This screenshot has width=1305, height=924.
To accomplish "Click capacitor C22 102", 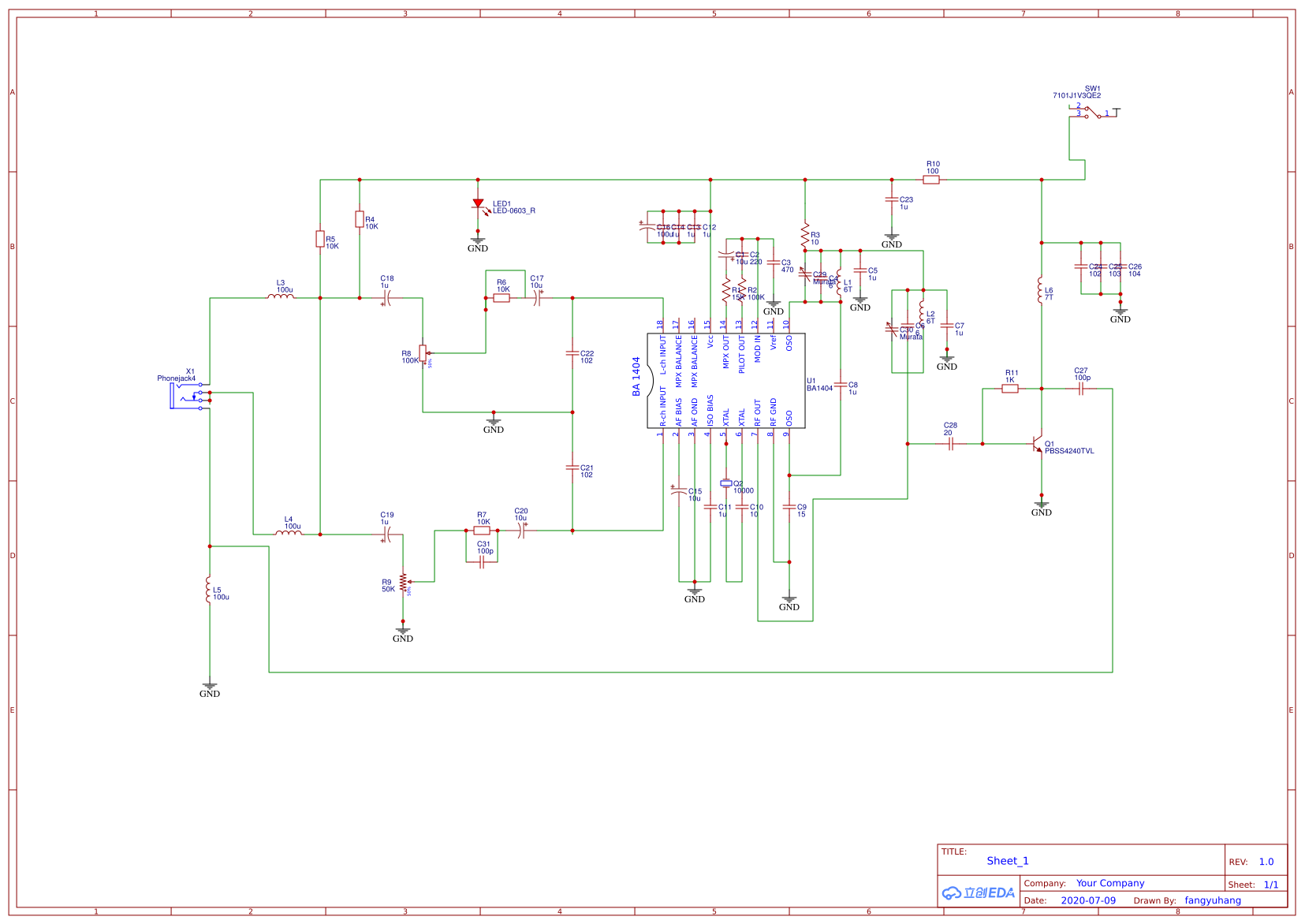I will click(x=572, y=353).
